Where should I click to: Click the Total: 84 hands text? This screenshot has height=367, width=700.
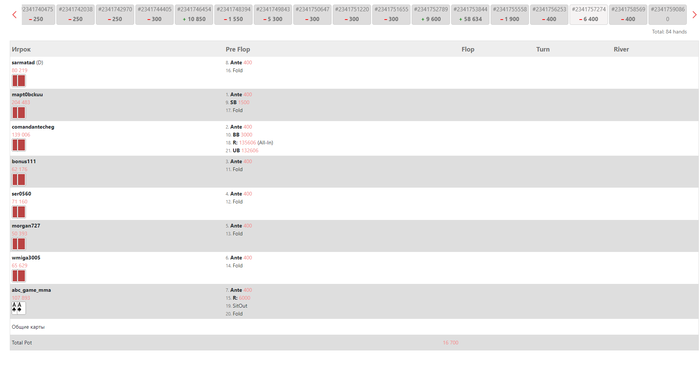click(669, 32)
